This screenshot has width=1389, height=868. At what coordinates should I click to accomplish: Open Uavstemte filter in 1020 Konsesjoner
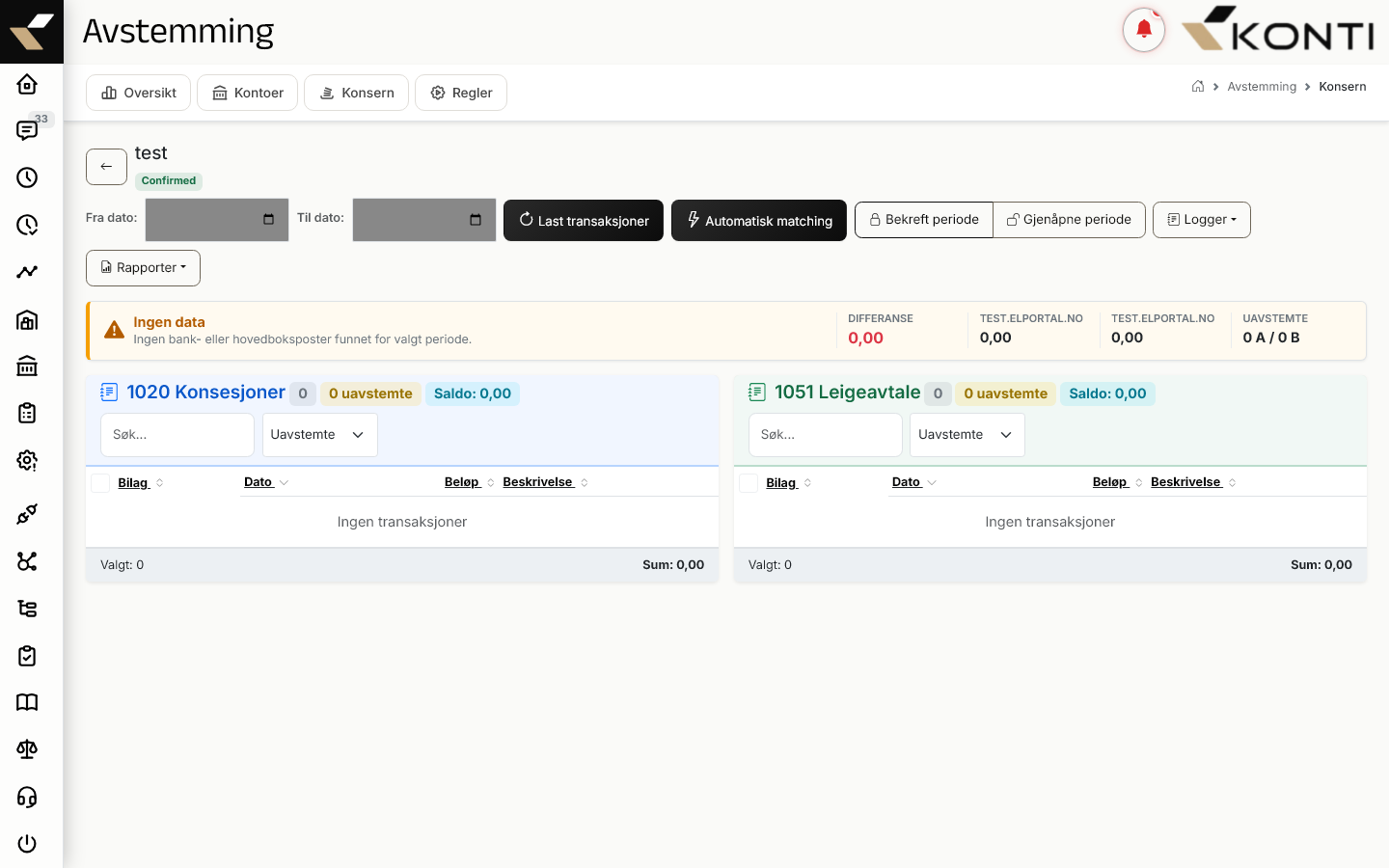[320, 435]
